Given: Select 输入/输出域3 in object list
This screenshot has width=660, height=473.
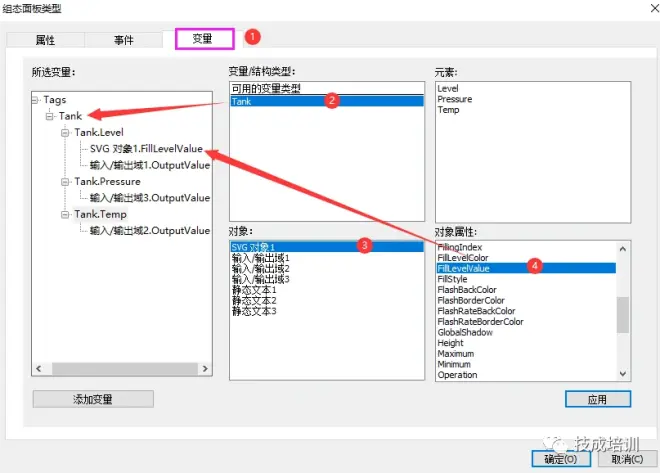Looking at the screenshot, I should point(261,279).
